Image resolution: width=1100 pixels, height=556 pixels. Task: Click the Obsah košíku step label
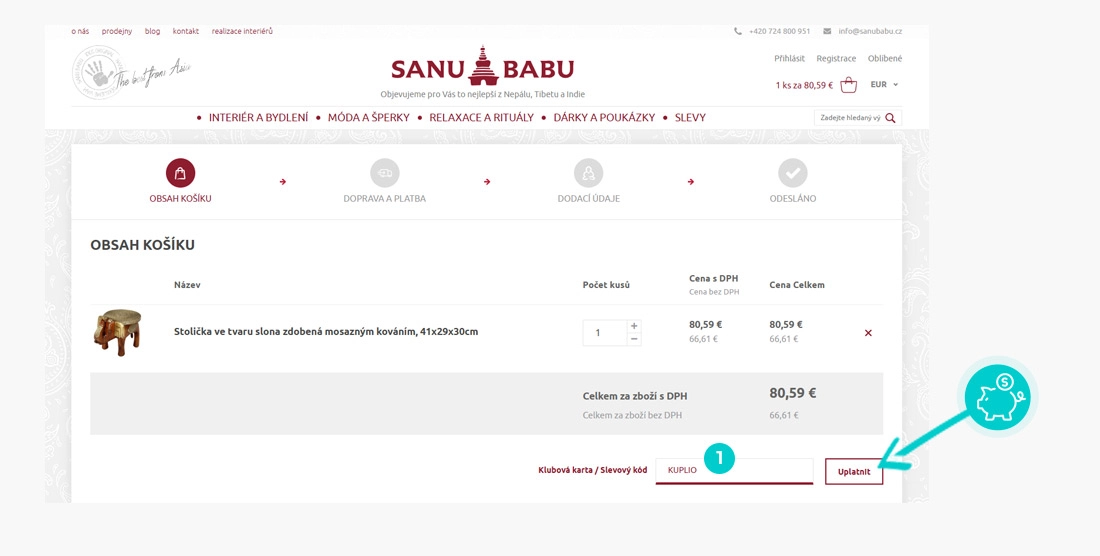(x=180, y=198)
